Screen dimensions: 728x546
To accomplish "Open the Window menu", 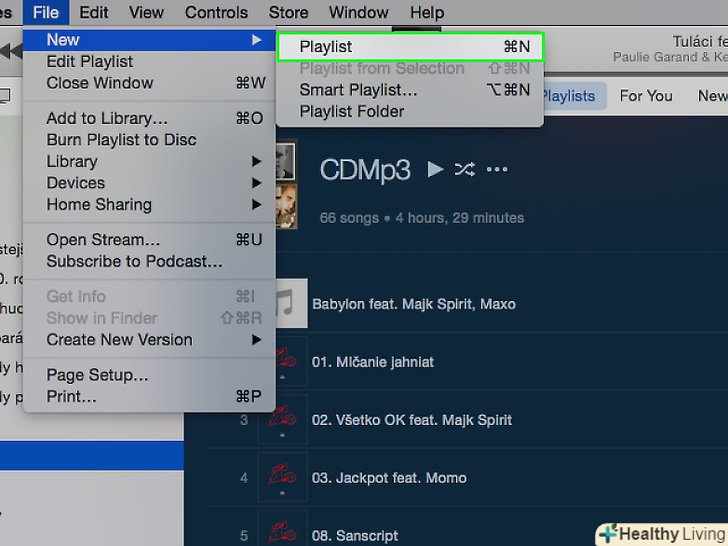I will click(358, 12).
